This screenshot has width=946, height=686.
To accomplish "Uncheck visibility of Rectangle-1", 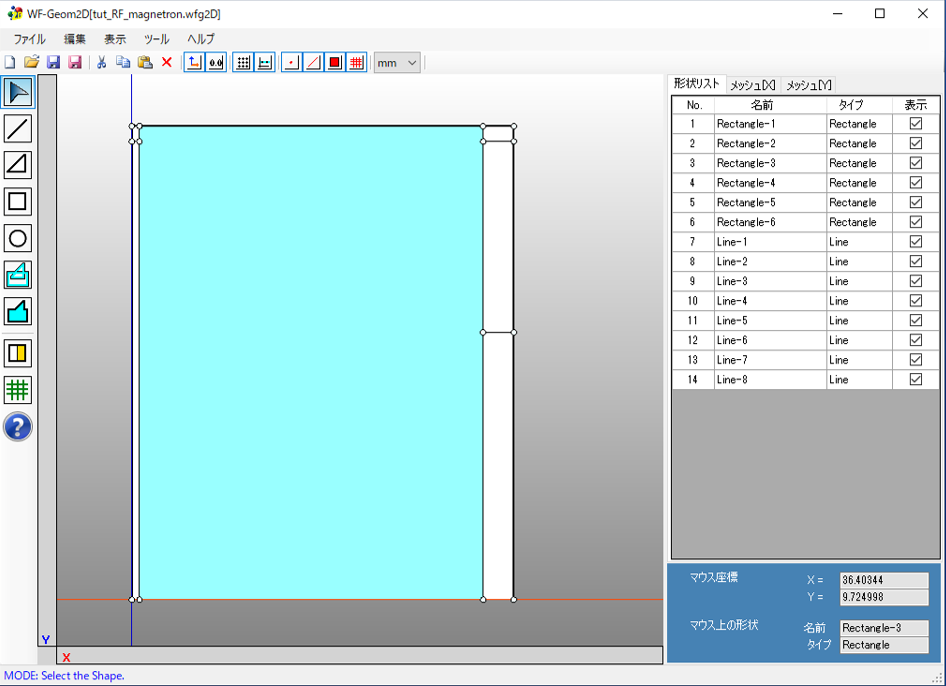I will (916, 124).
